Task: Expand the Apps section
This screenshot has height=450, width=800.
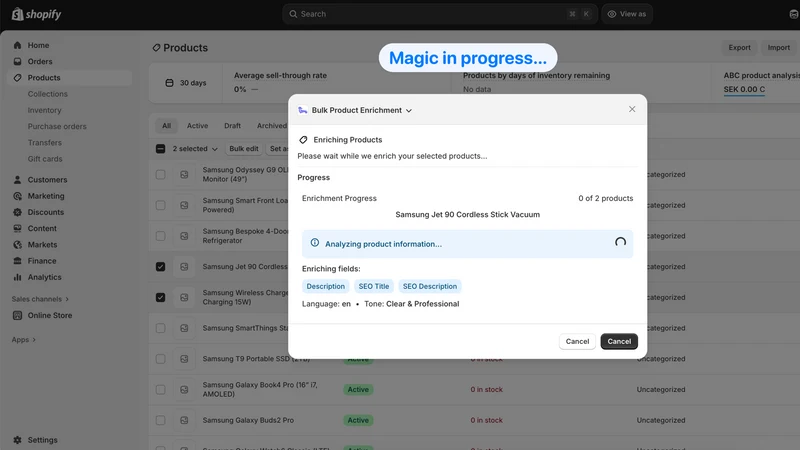Action: coord(23,340)
